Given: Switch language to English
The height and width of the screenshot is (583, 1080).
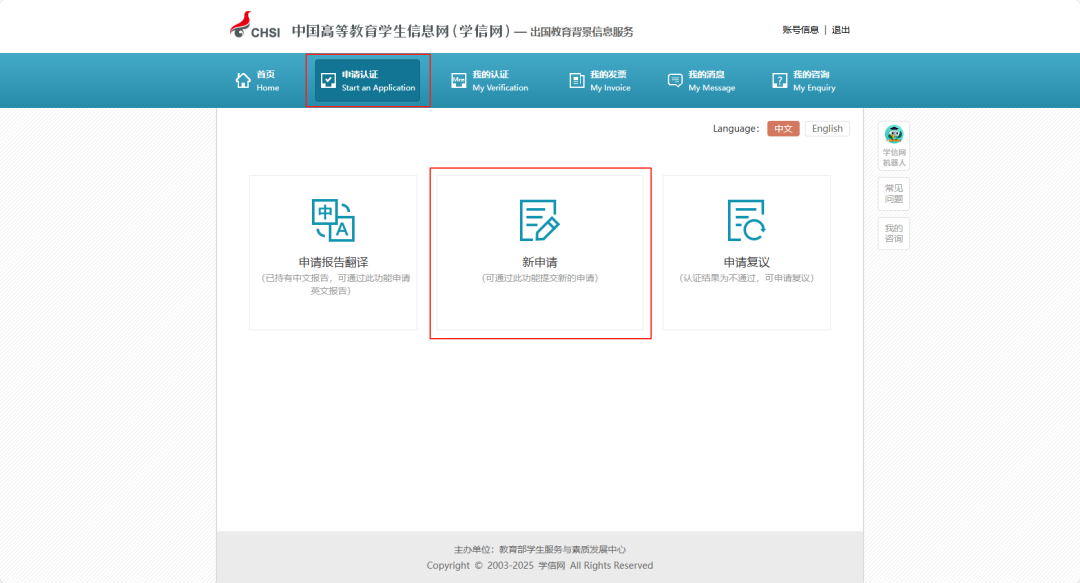Looking at the screenshot, I should [x=827, y=129].
